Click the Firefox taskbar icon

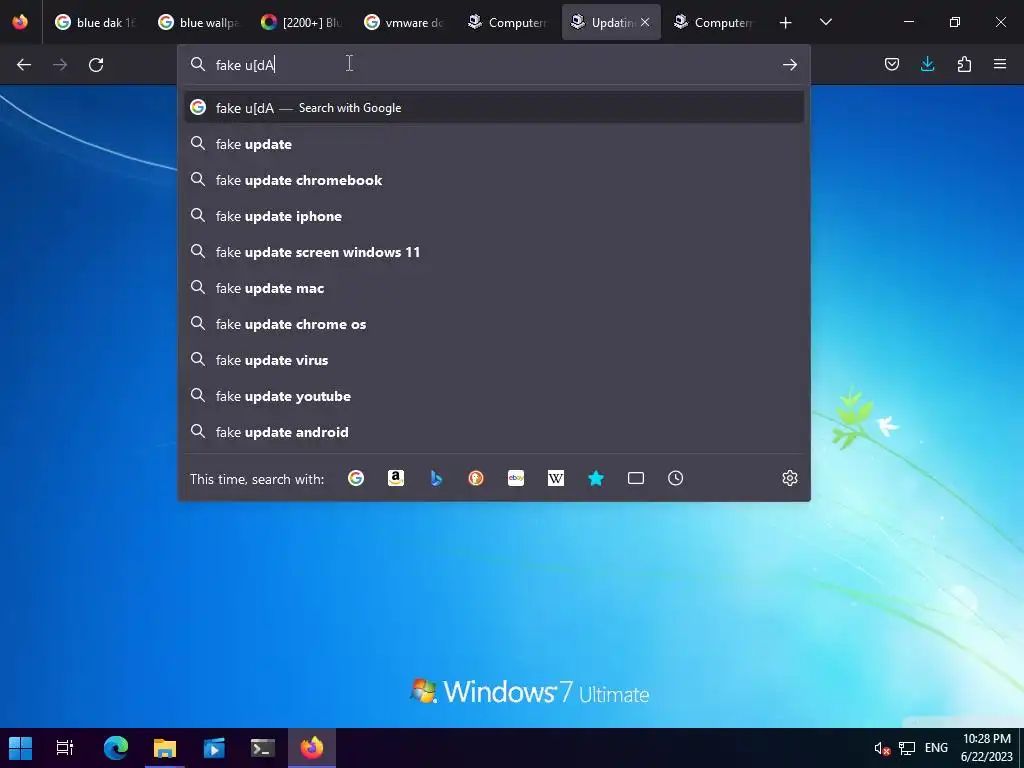click(312, 748)
